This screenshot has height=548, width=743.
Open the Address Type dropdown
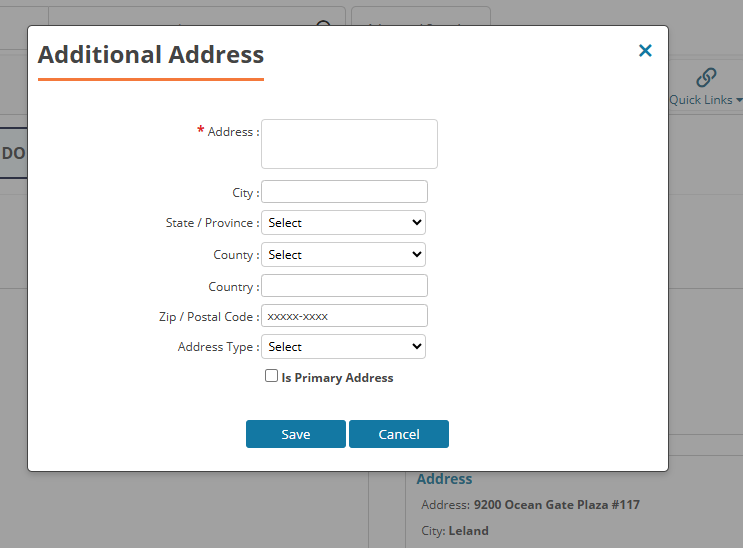coord(343,347)
